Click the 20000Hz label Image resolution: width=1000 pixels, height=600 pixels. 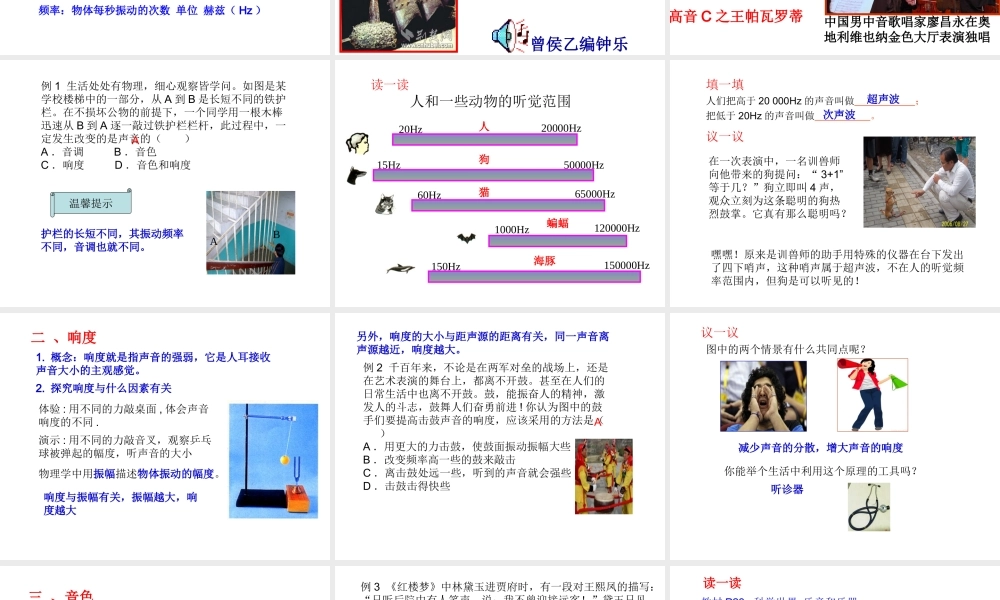[x=561, y=128]
